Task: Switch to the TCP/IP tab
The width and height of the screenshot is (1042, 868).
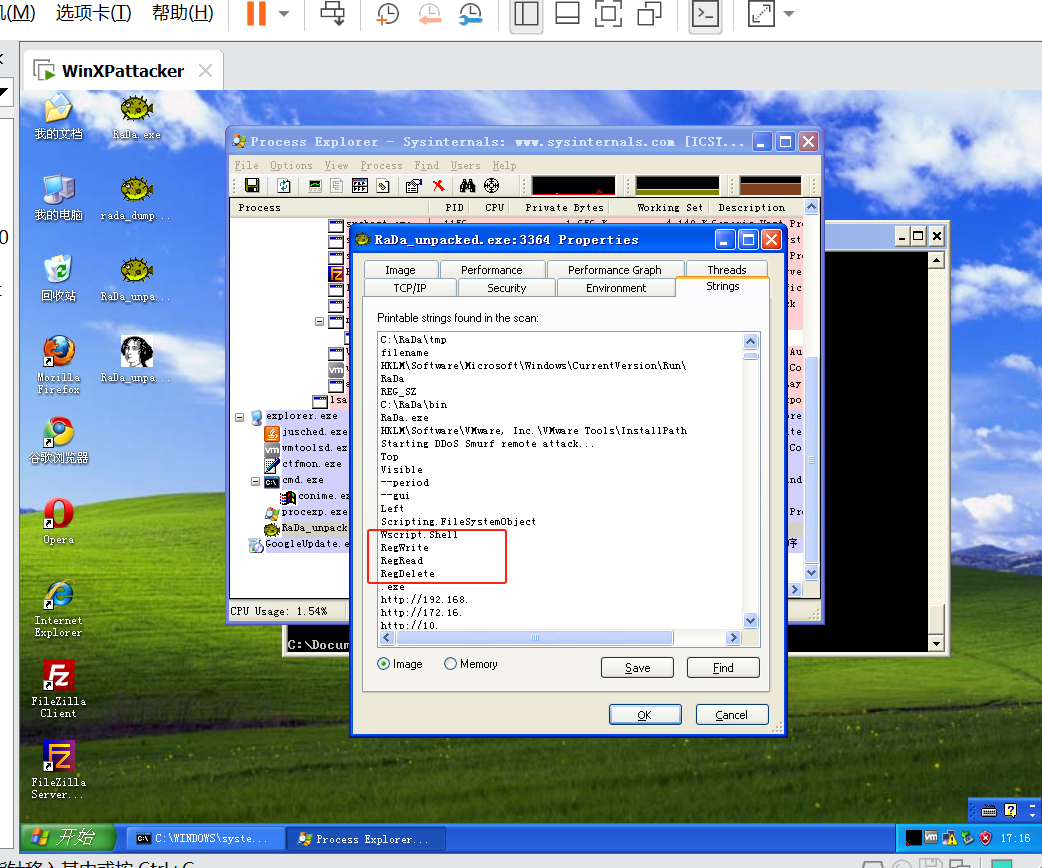Action: 410,288
